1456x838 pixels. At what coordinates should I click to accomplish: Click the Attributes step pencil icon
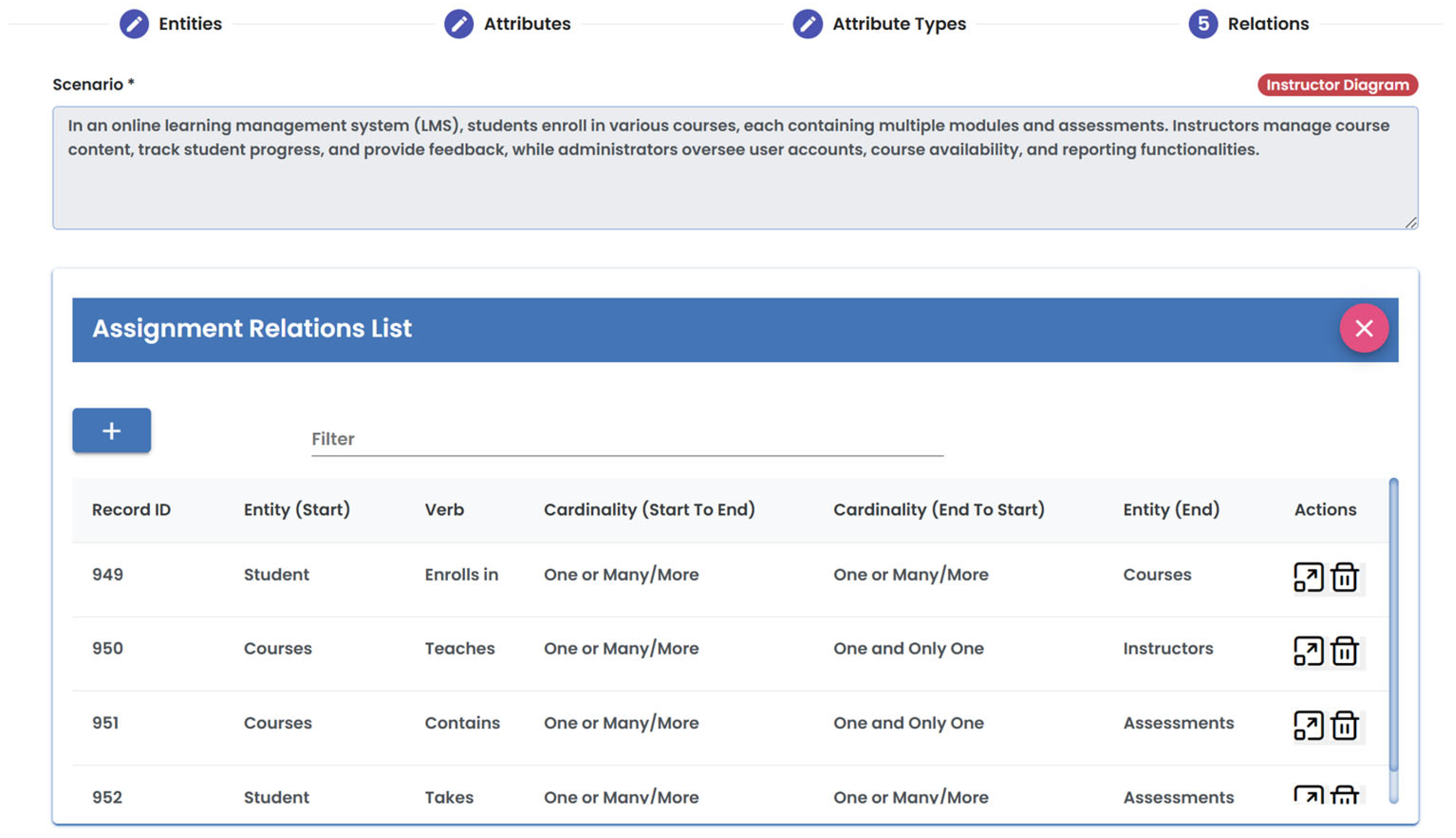point(458,24)
